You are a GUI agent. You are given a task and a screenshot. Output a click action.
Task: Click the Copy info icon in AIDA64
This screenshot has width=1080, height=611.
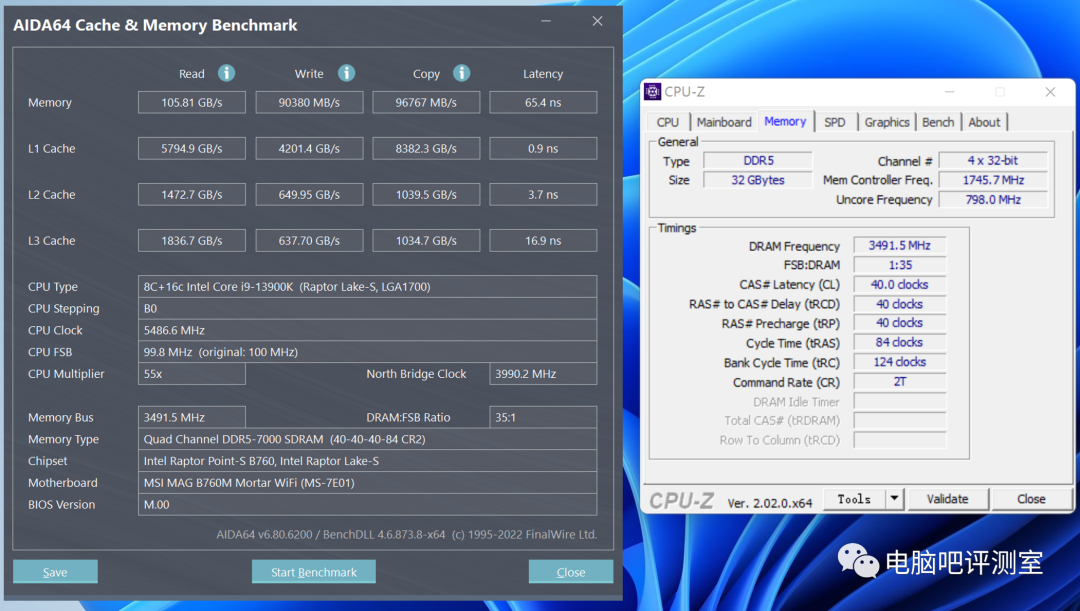click(461, 73)
